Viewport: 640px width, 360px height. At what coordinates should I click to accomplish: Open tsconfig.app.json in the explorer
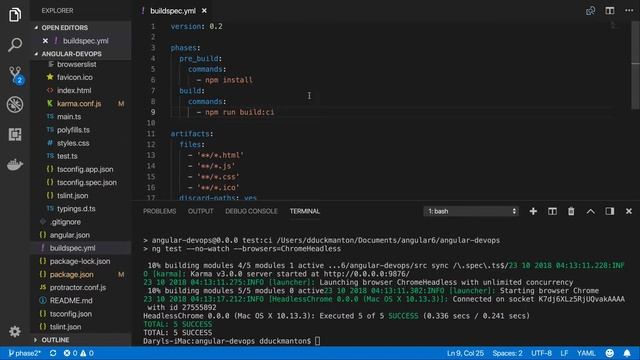point(85,169)
